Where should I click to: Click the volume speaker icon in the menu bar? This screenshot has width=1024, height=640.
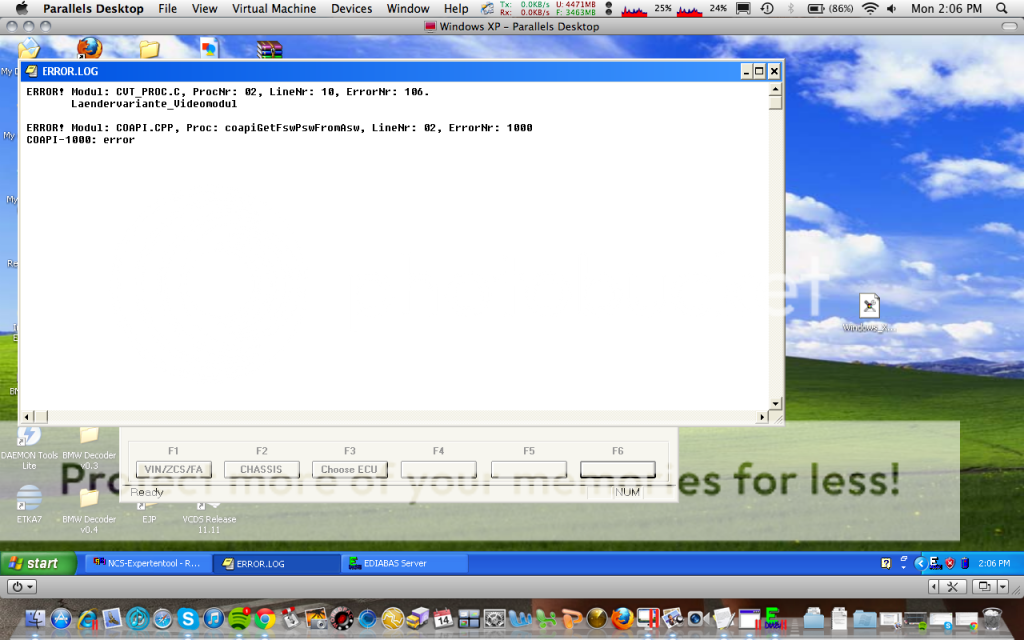point(891,9)
